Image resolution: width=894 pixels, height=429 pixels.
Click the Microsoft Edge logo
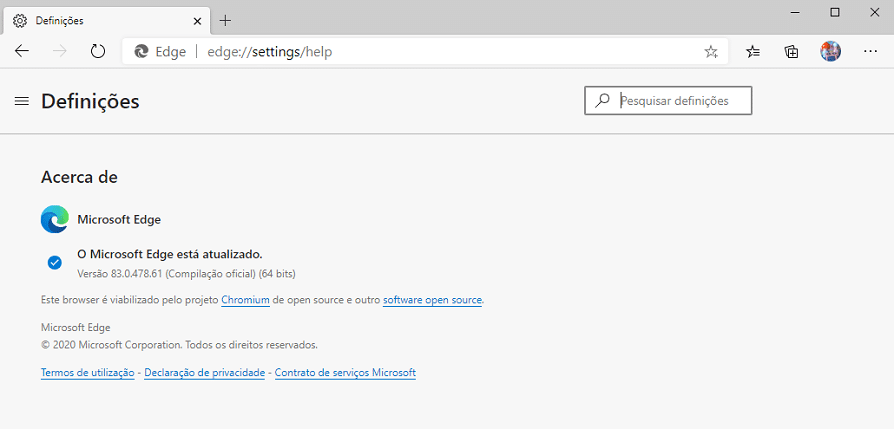[55, 219]
